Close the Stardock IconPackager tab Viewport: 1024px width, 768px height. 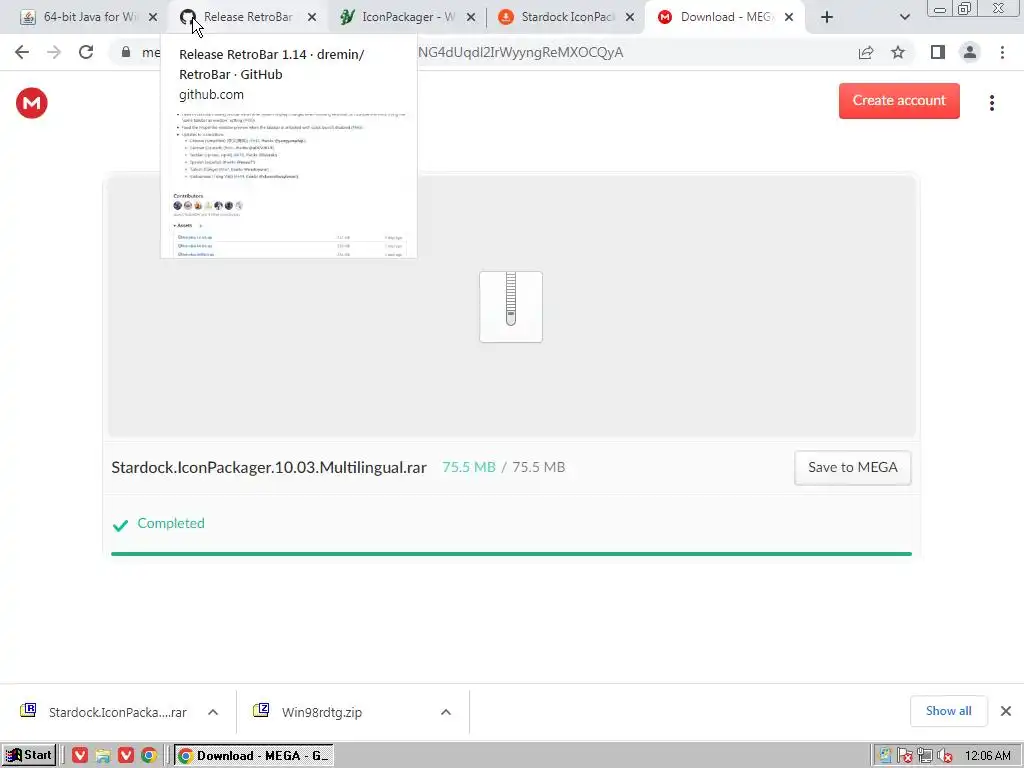[x=630, y=17]
